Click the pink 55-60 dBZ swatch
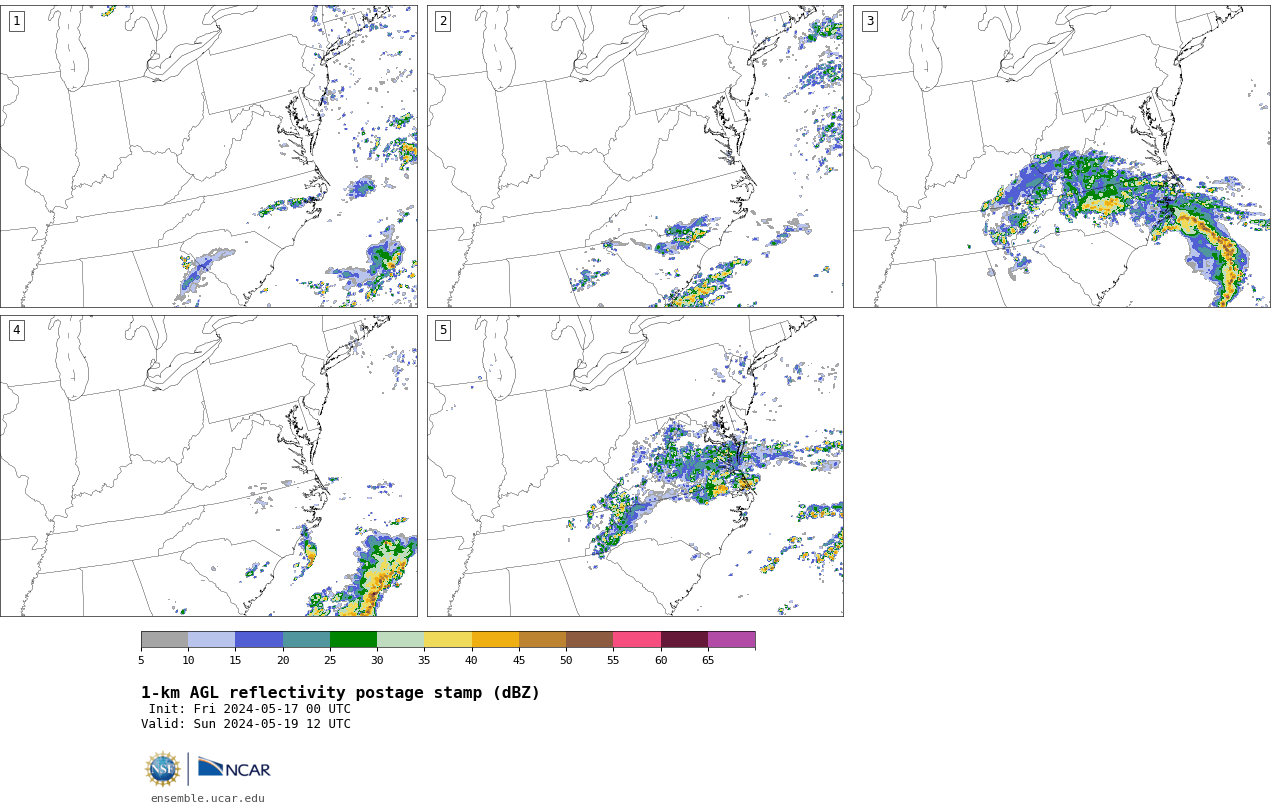 637,640
